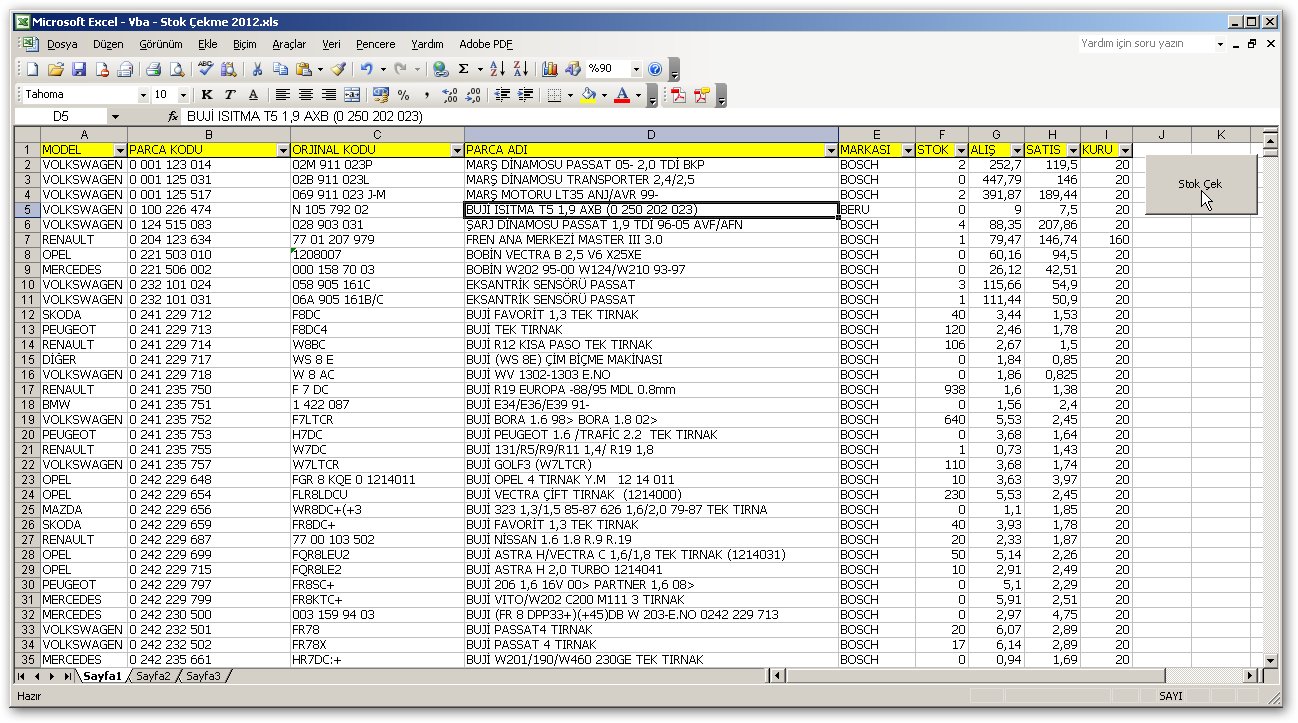Image resolution: width=1298 pixels, height=723 pixels.
Task: Expand the %90 zoom dropdown
Action: point(635,69)
